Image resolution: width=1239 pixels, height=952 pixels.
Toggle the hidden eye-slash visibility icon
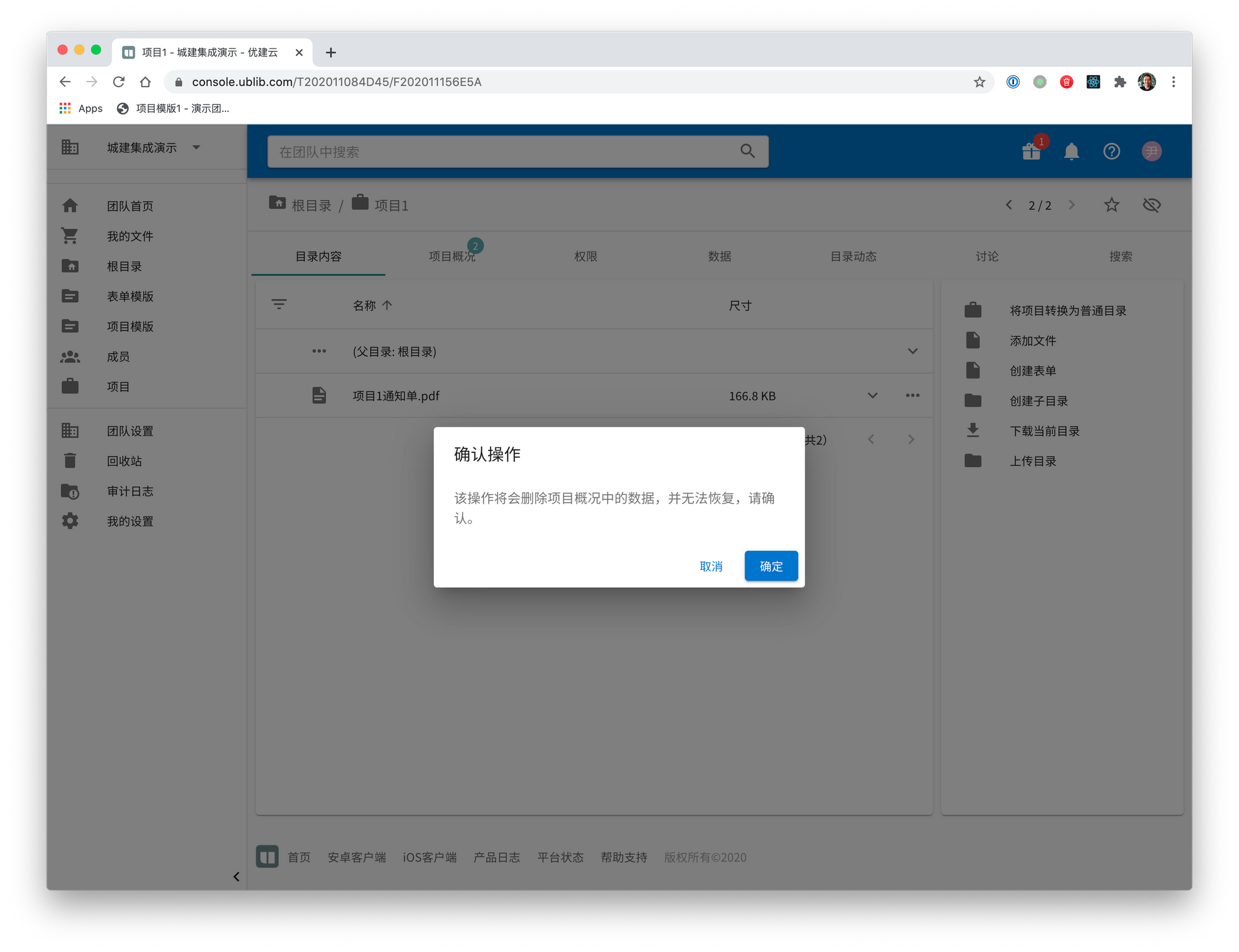click(1151, 205)
